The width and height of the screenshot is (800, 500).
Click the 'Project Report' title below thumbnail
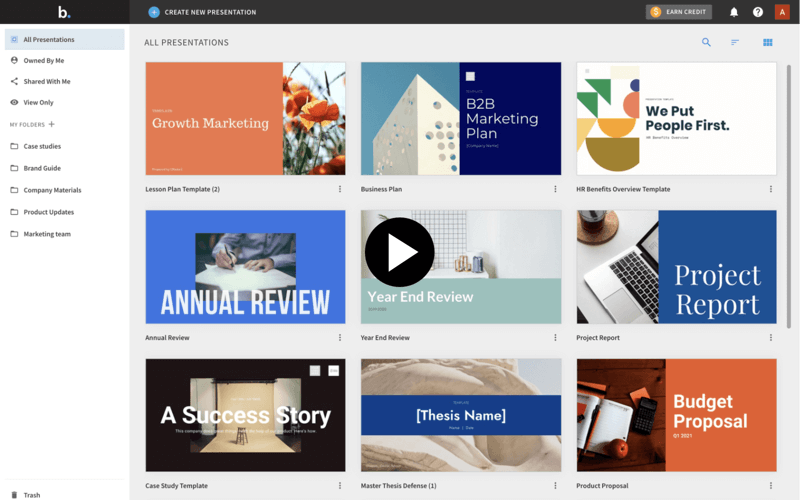click(598, 338)
